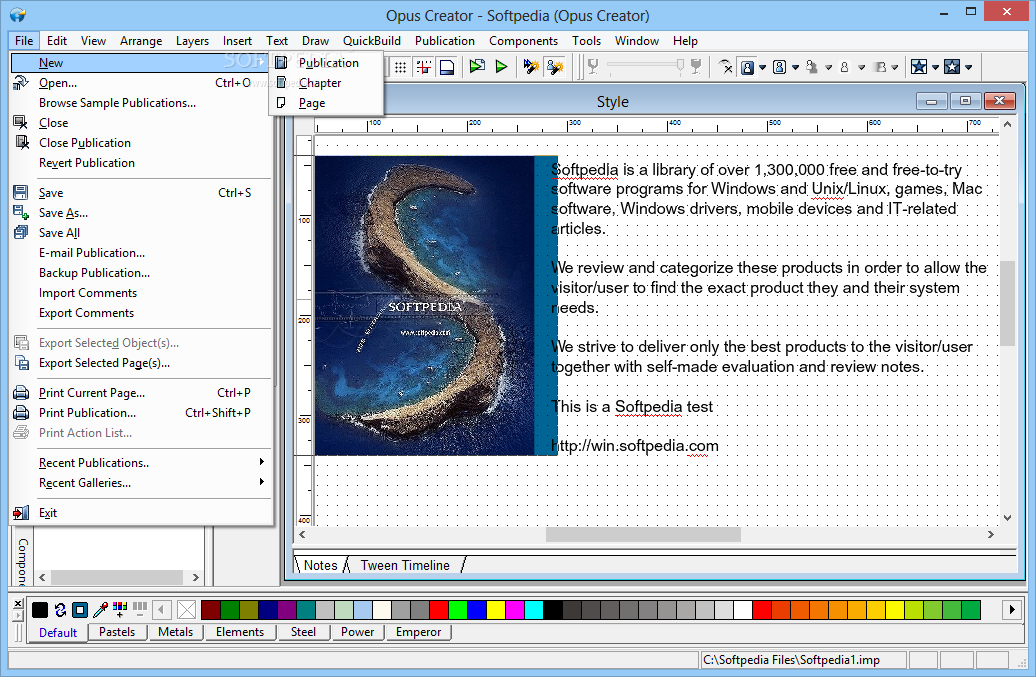Click Save All menu entry
1036x677 pixels.
[141, 232]
